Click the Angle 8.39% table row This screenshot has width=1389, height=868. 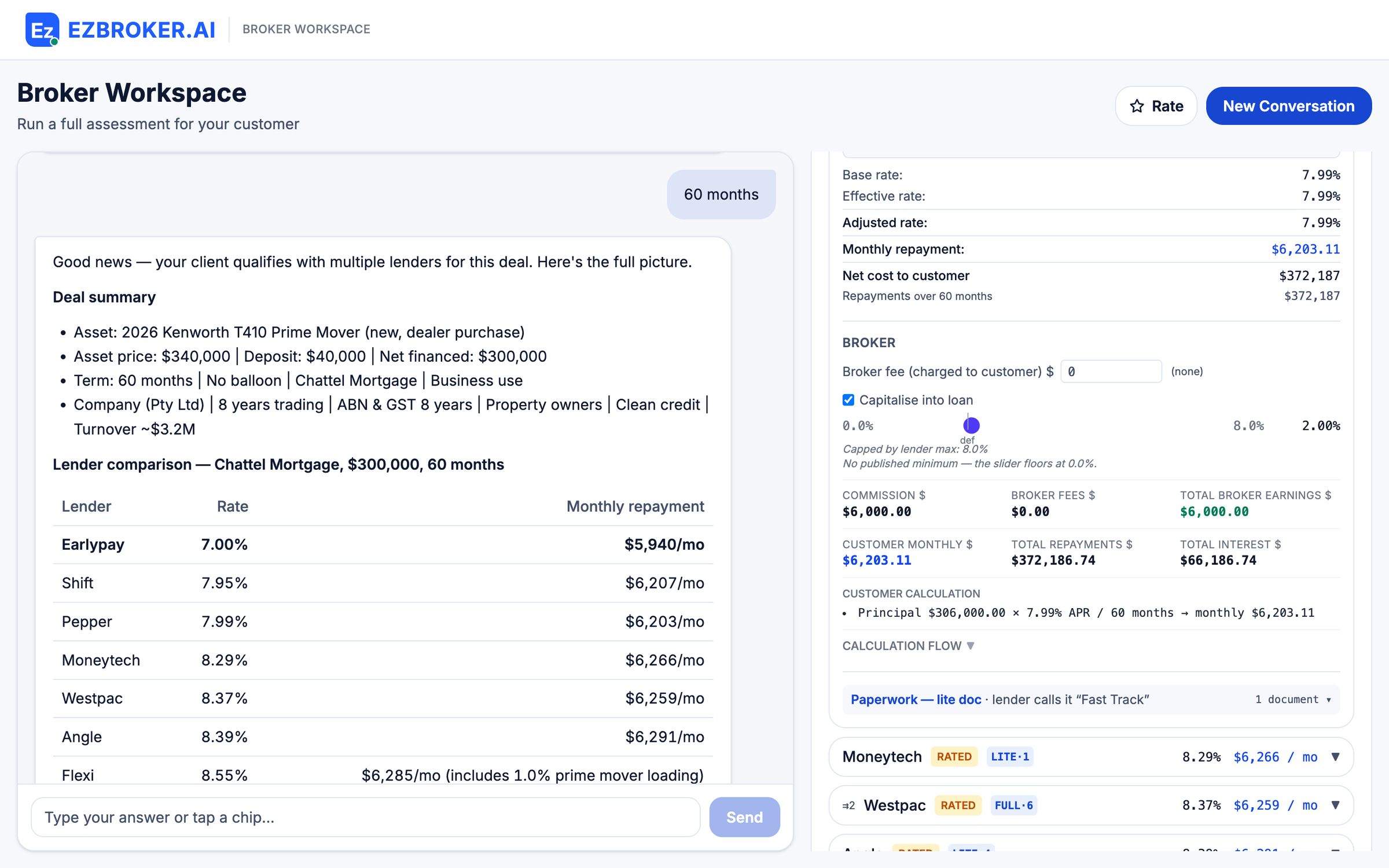click(x=383, y=737)
